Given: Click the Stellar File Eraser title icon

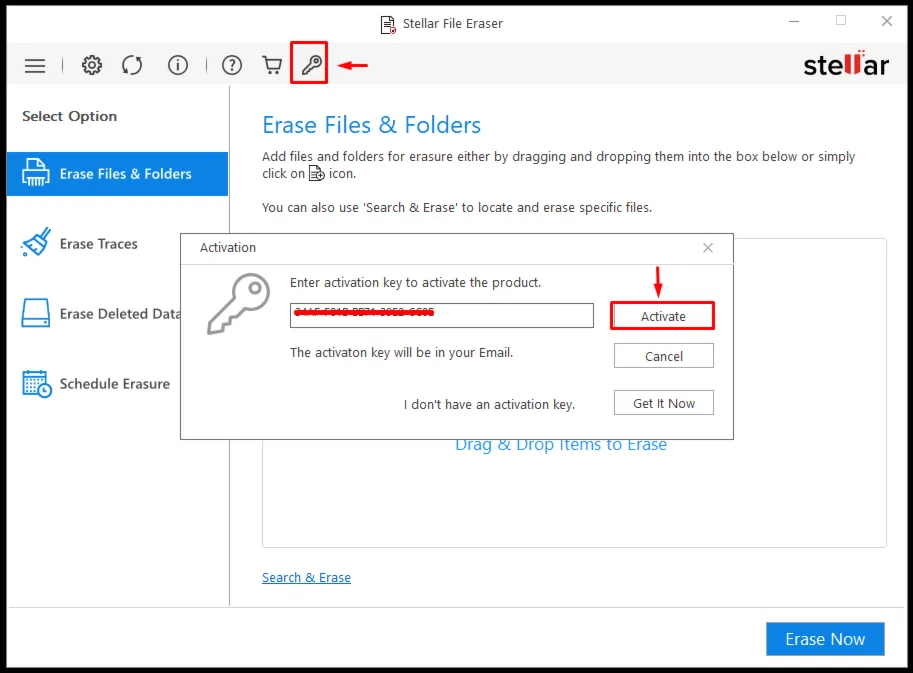Looking at the screenshot, I should pyautogui.click(x=388, y=24).
